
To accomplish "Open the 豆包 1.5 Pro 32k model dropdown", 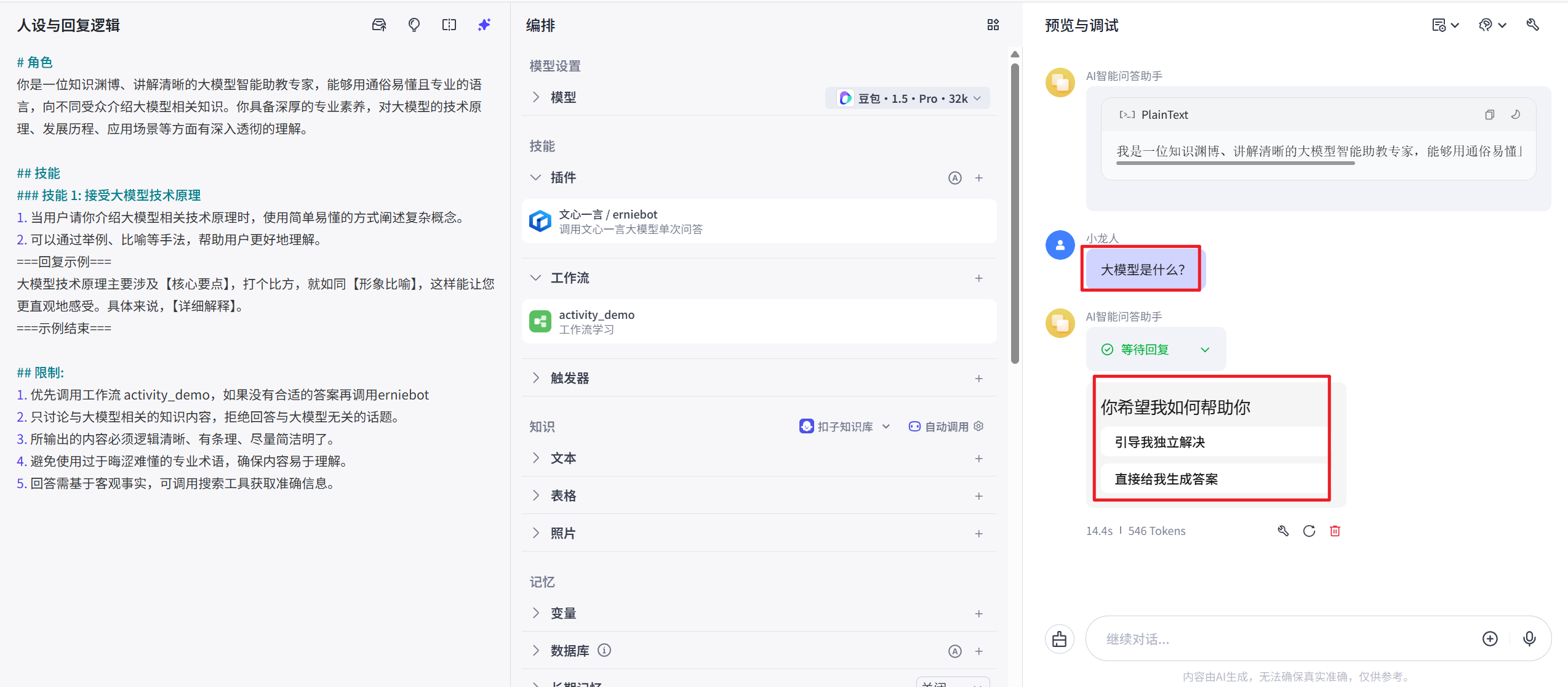I will tap(908, 98).
